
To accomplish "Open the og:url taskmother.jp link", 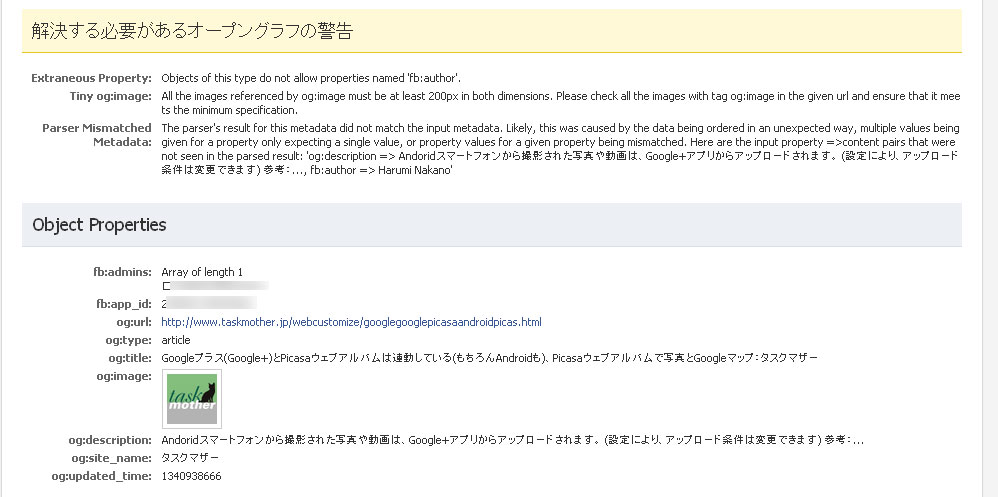I will coord(351,322).
